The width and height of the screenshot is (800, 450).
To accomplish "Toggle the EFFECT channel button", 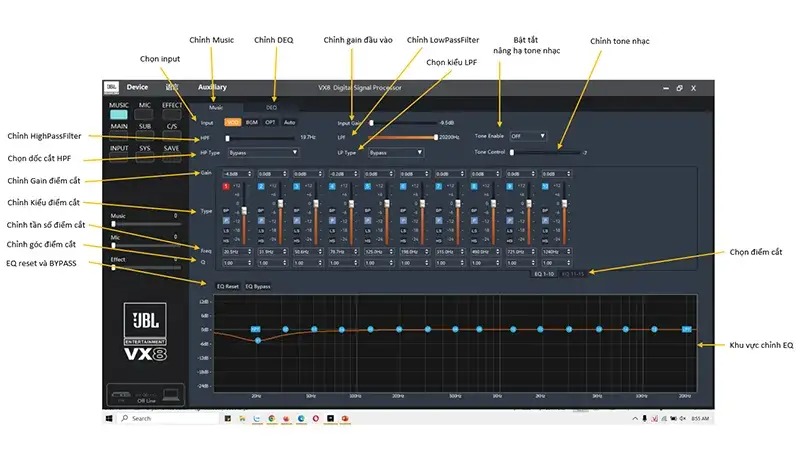I will (171, 114).
